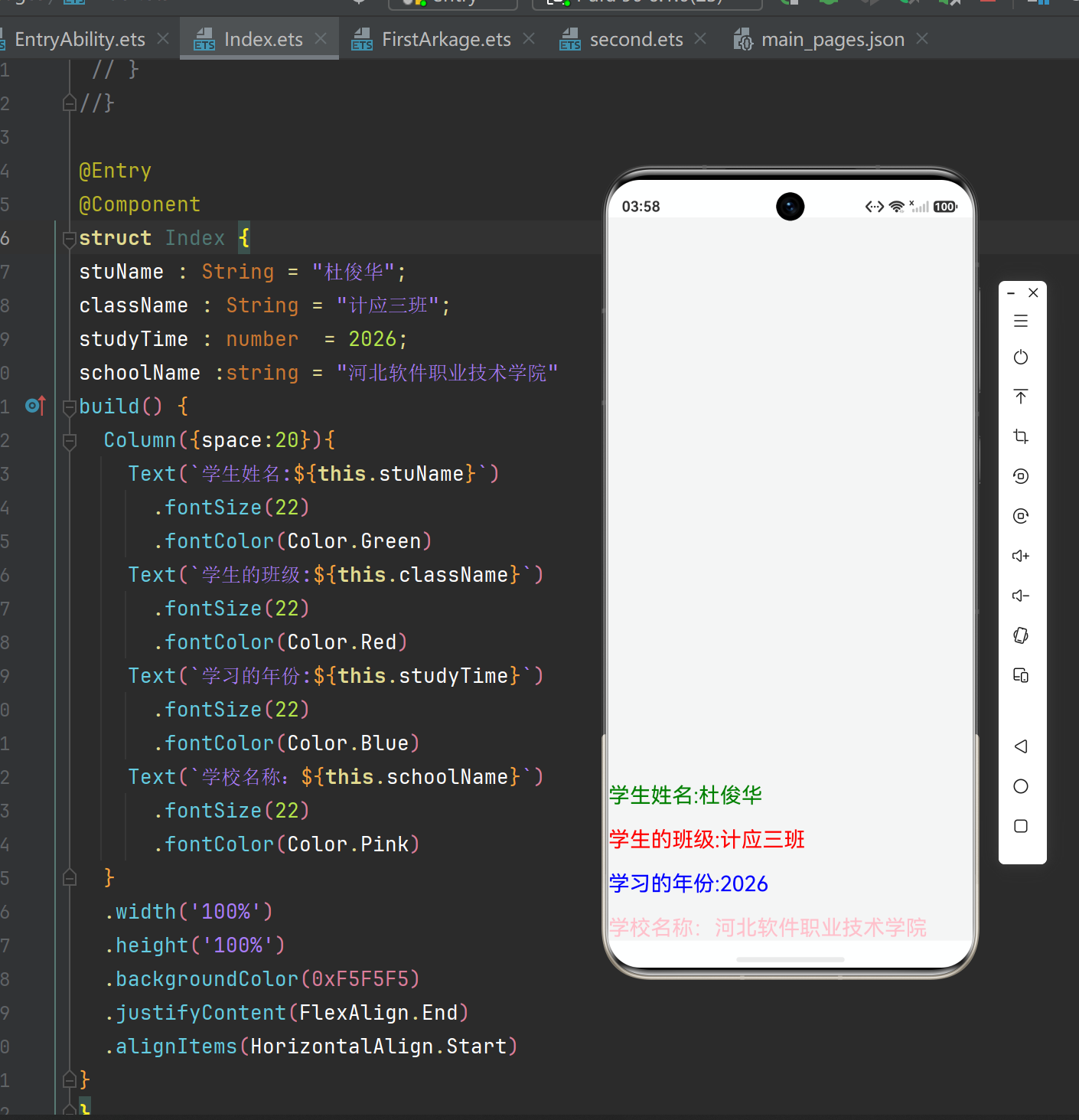Decrease emulator volume

[1021, 596]
